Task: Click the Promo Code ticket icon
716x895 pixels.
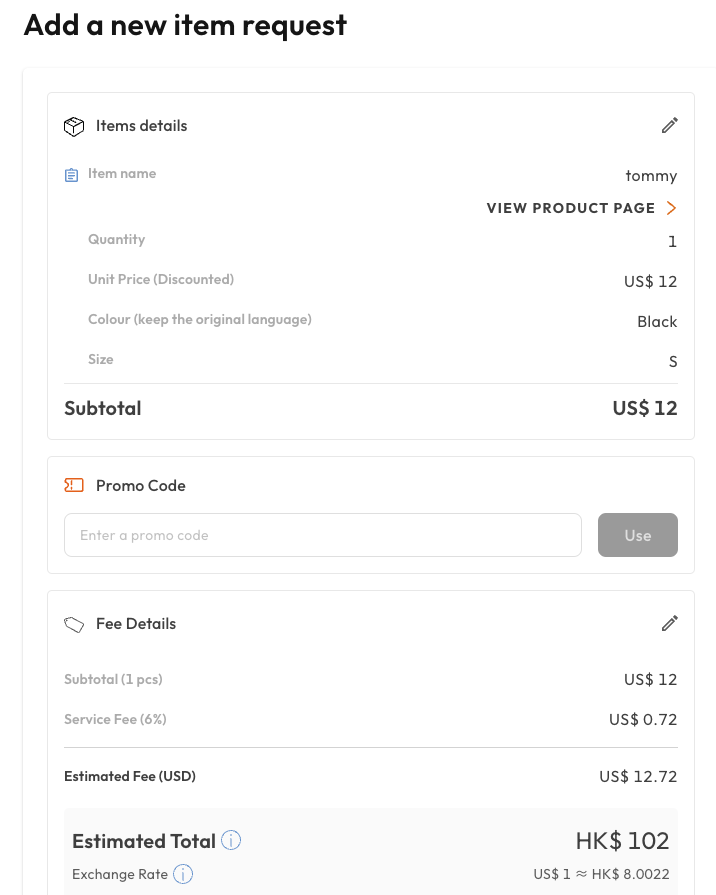Action: click(x=74, y=485)
